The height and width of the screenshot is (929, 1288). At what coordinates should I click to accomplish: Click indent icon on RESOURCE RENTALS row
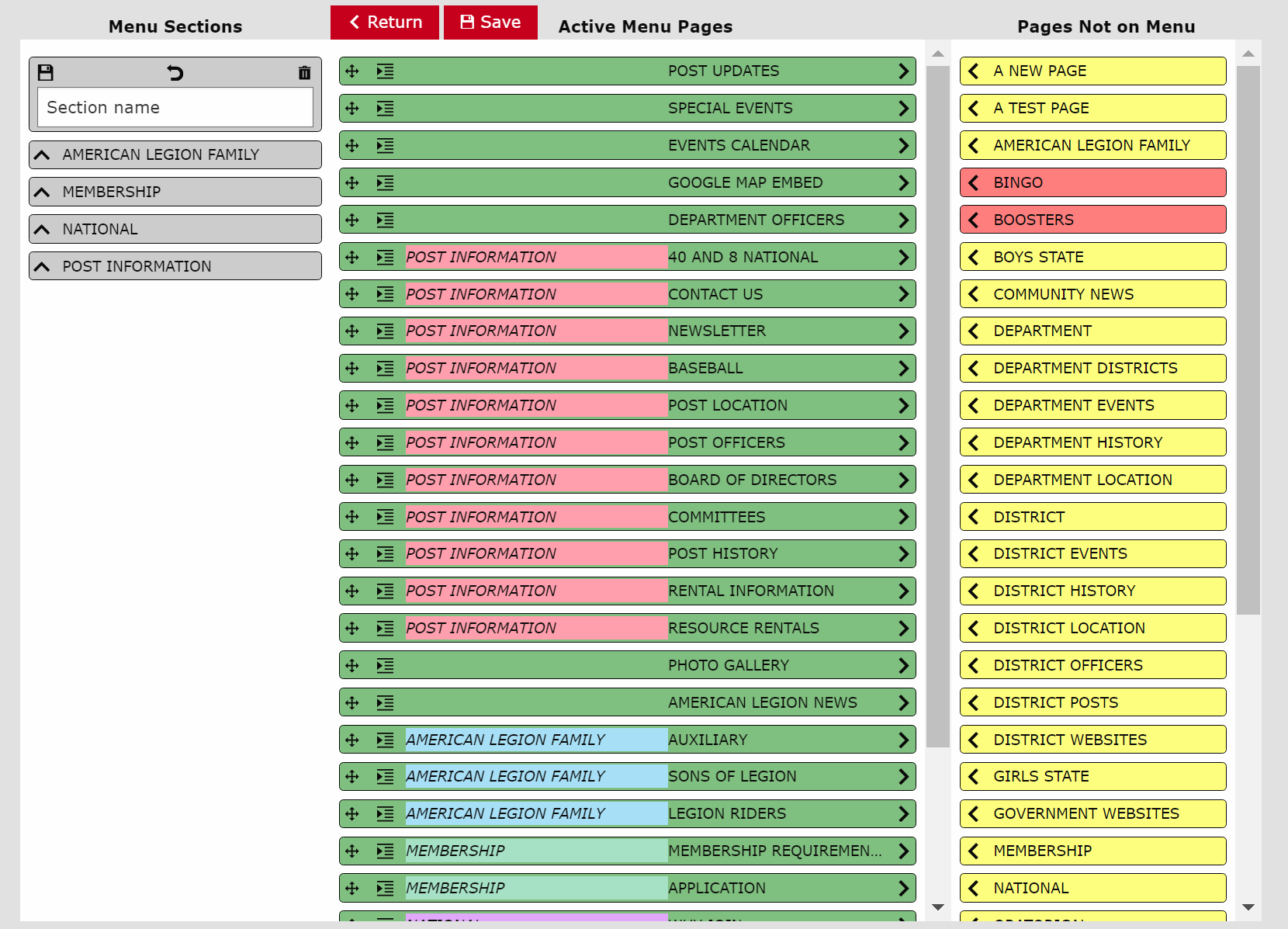(386, 629)
